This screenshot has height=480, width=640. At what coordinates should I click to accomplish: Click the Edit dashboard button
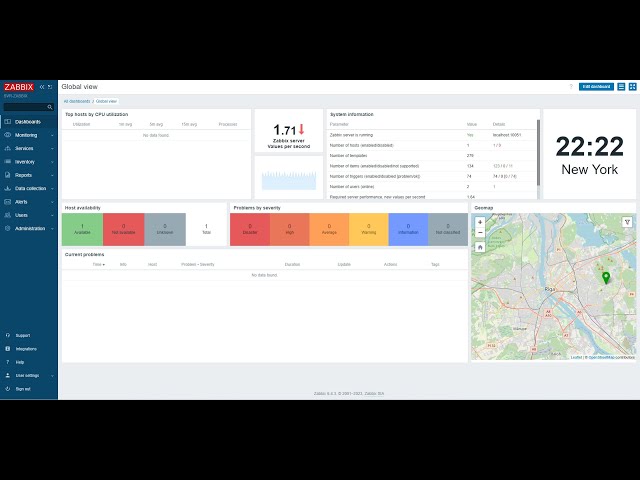pos(596,87)
